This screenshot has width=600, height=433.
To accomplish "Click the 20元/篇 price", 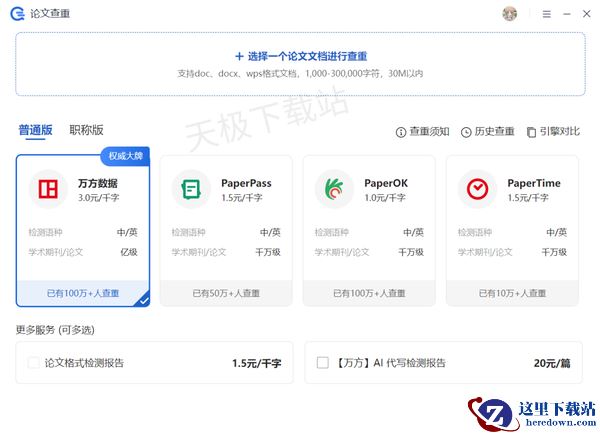I will click(x=552, y=363).
